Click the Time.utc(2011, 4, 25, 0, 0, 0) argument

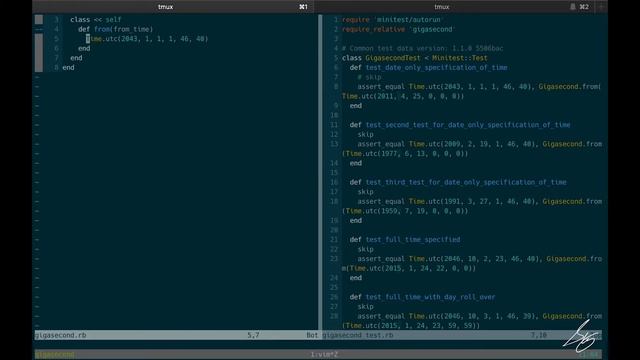(x=401, y=96)
